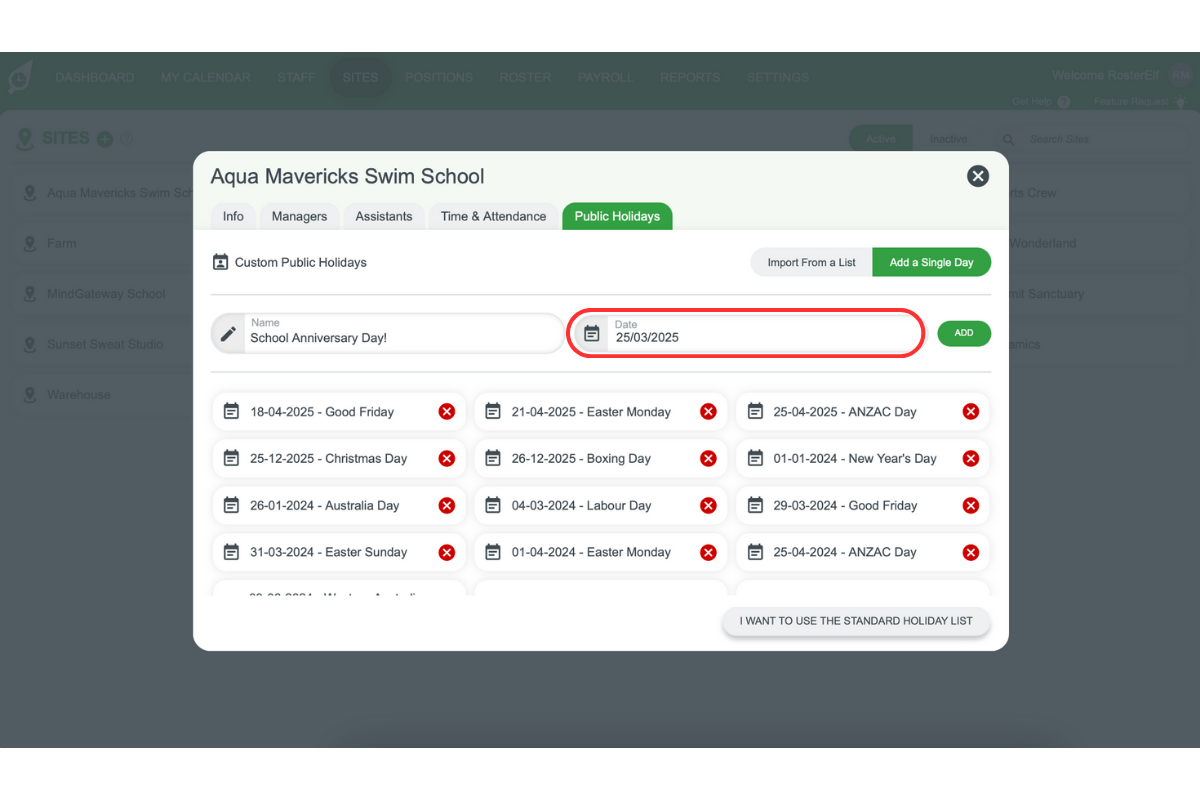Select the Add a Single Day option

click(x=931, y=263)
